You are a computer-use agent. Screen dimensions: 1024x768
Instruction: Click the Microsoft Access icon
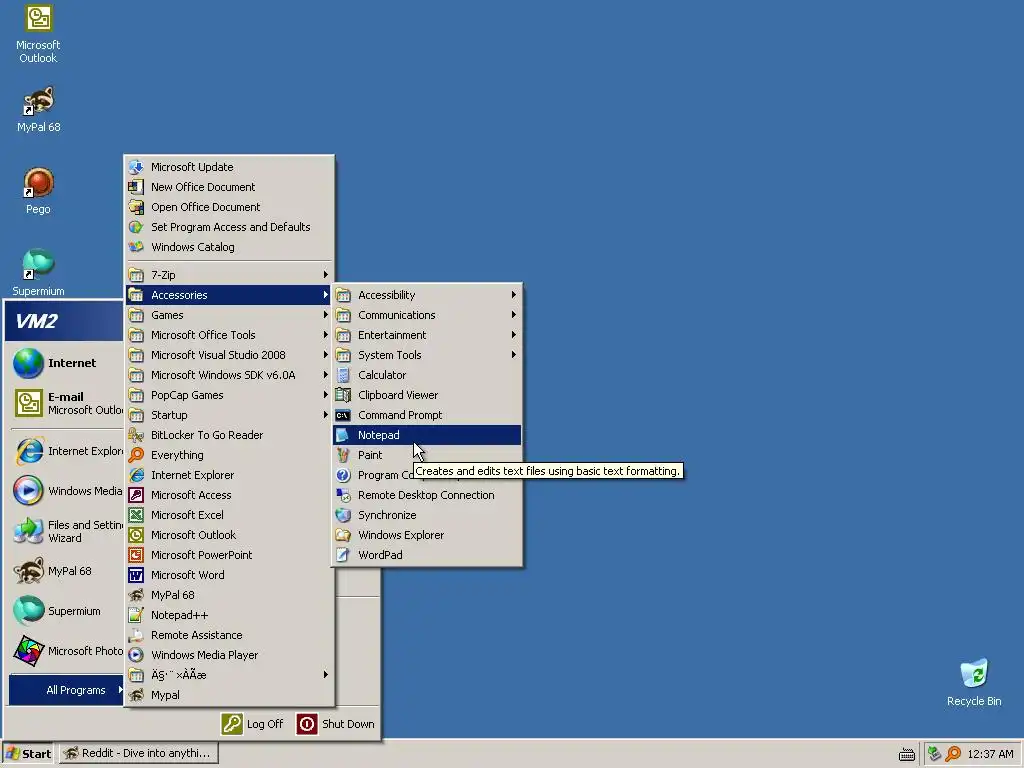coord(136,495)
